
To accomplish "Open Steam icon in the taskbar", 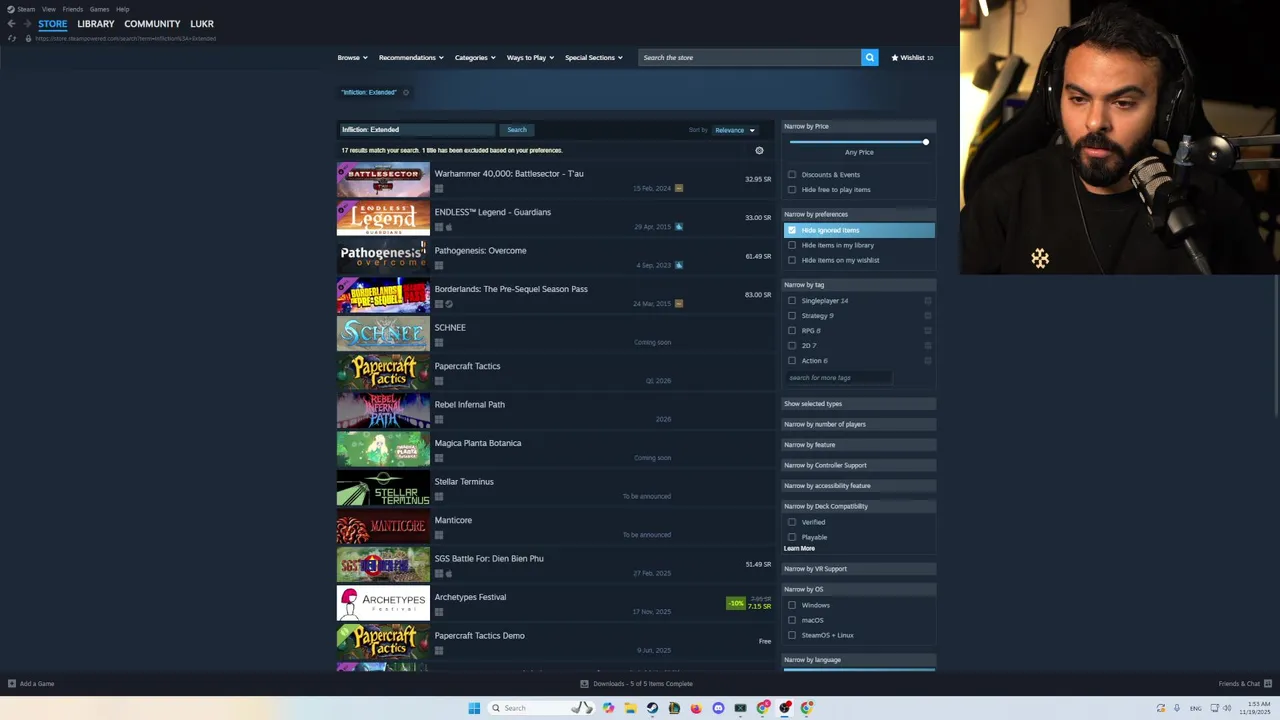I will 652,708.
